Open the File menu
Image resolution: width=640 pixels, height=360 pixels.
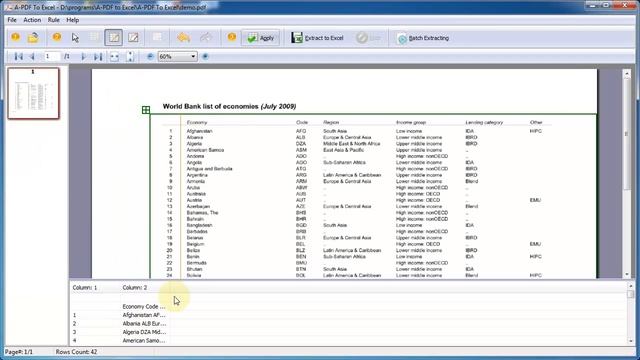coord(12,20)
